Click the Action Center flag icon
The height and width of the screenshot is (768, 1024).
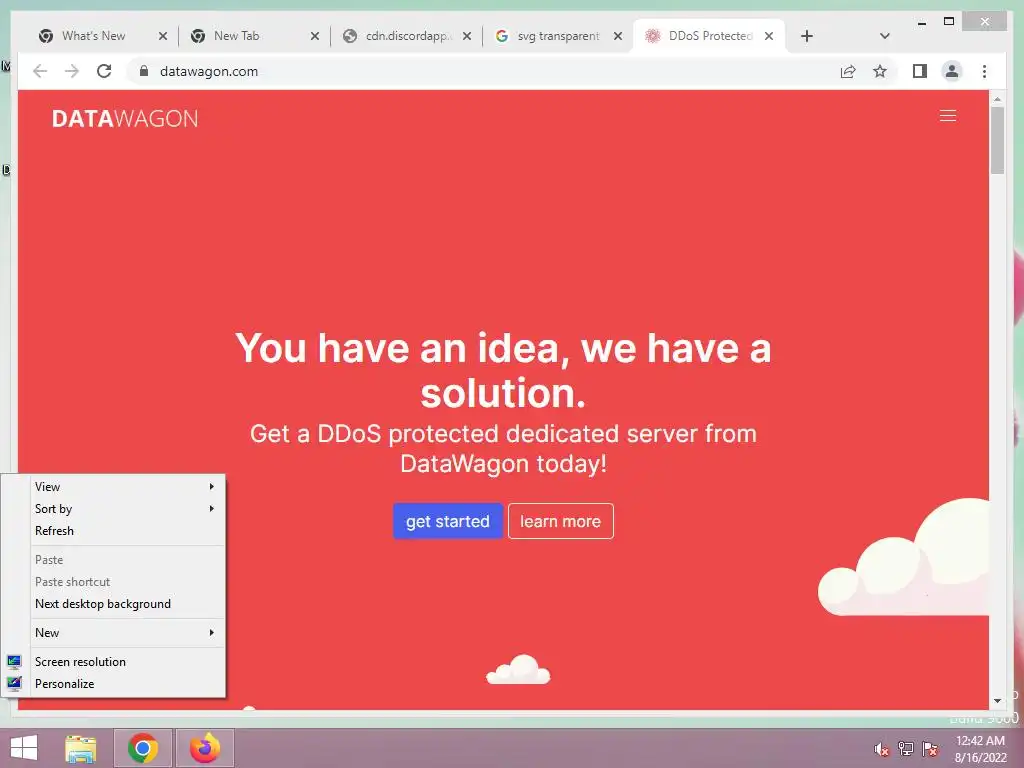click(x=930, y=749)
